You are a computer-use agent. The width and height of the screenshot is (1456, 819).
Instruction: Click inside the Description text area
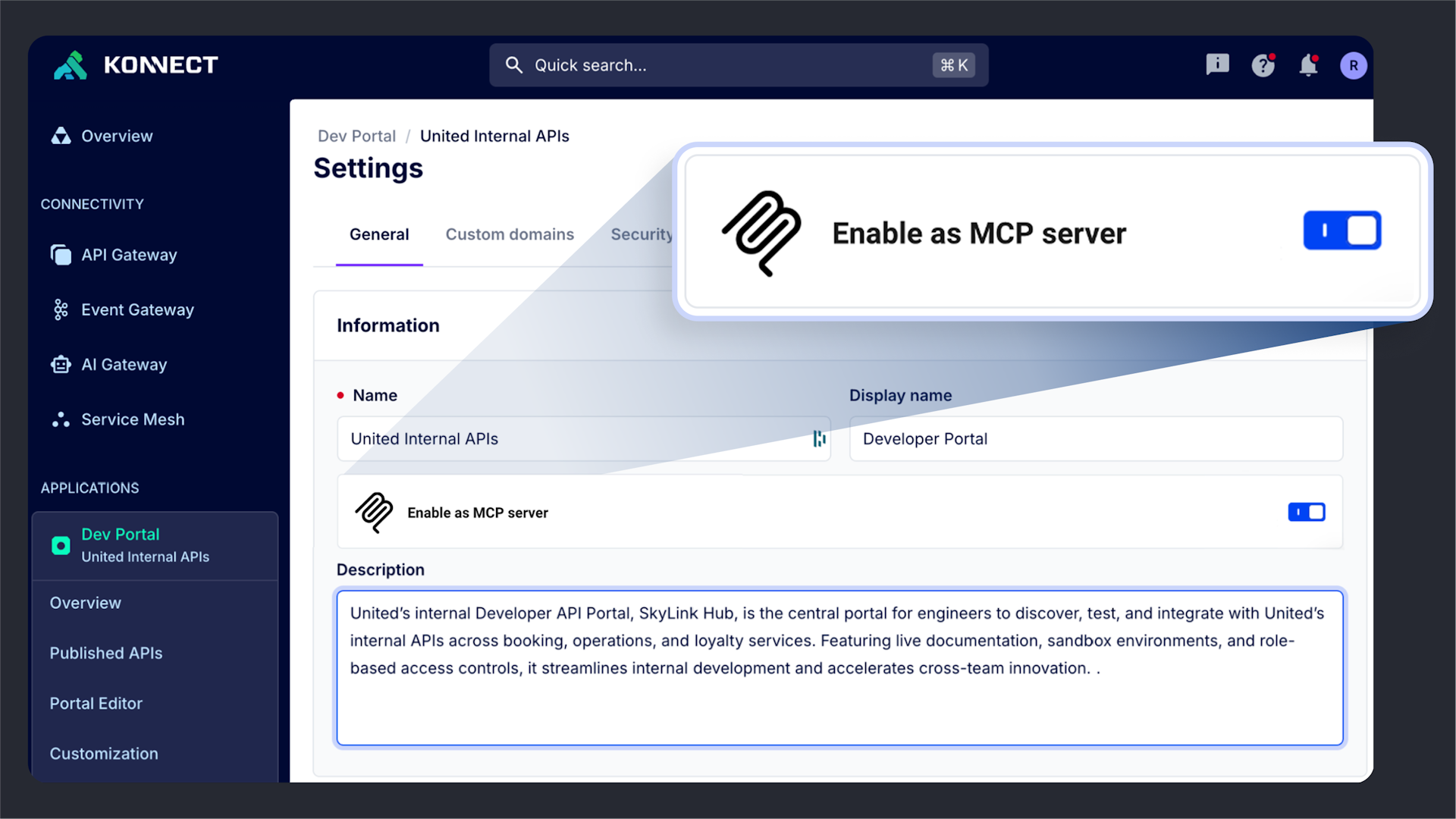click(x=834, y=667)
